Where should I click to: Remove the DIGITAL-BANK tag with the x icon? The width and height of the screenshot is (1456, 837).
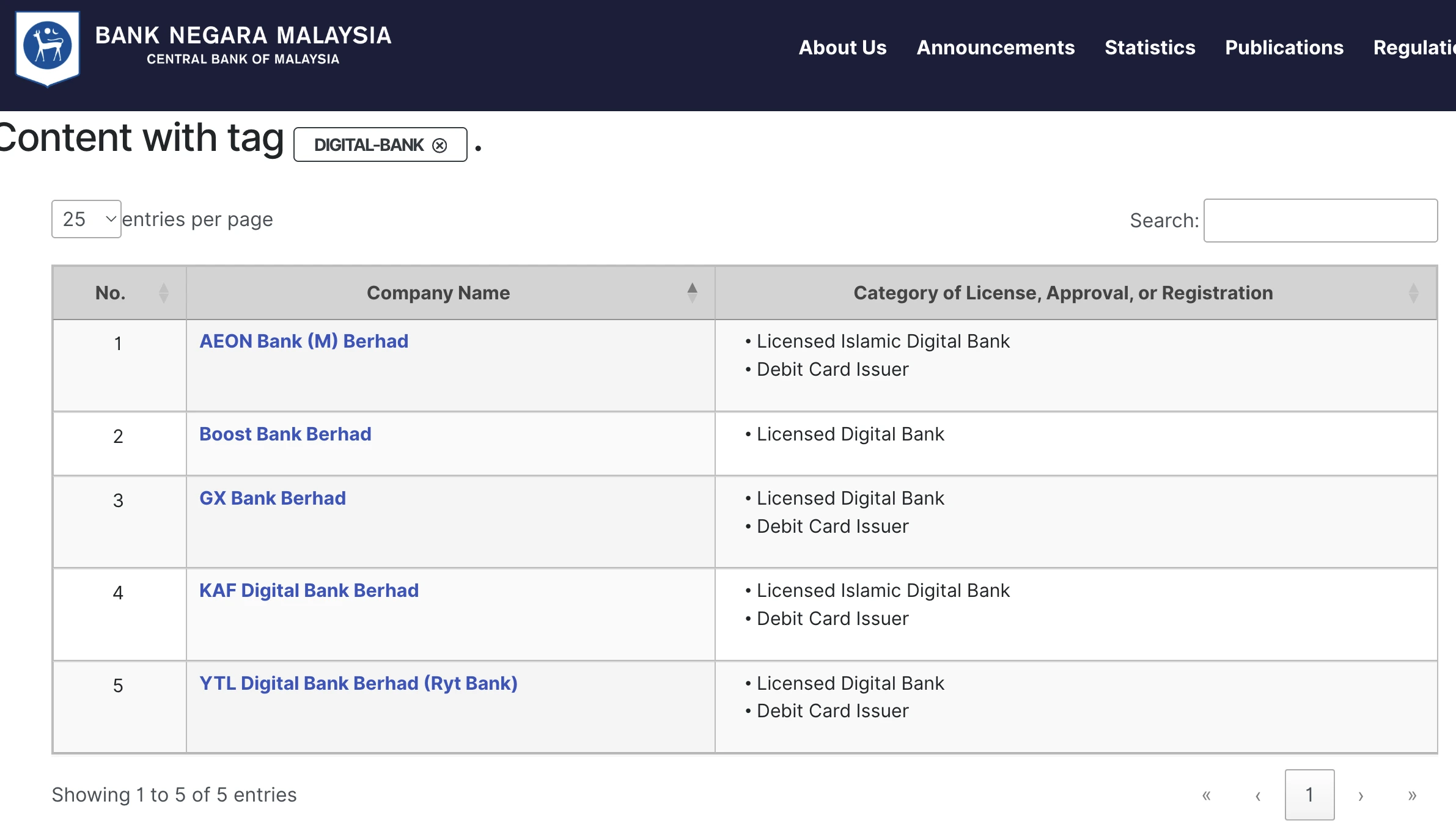point(439,145)
